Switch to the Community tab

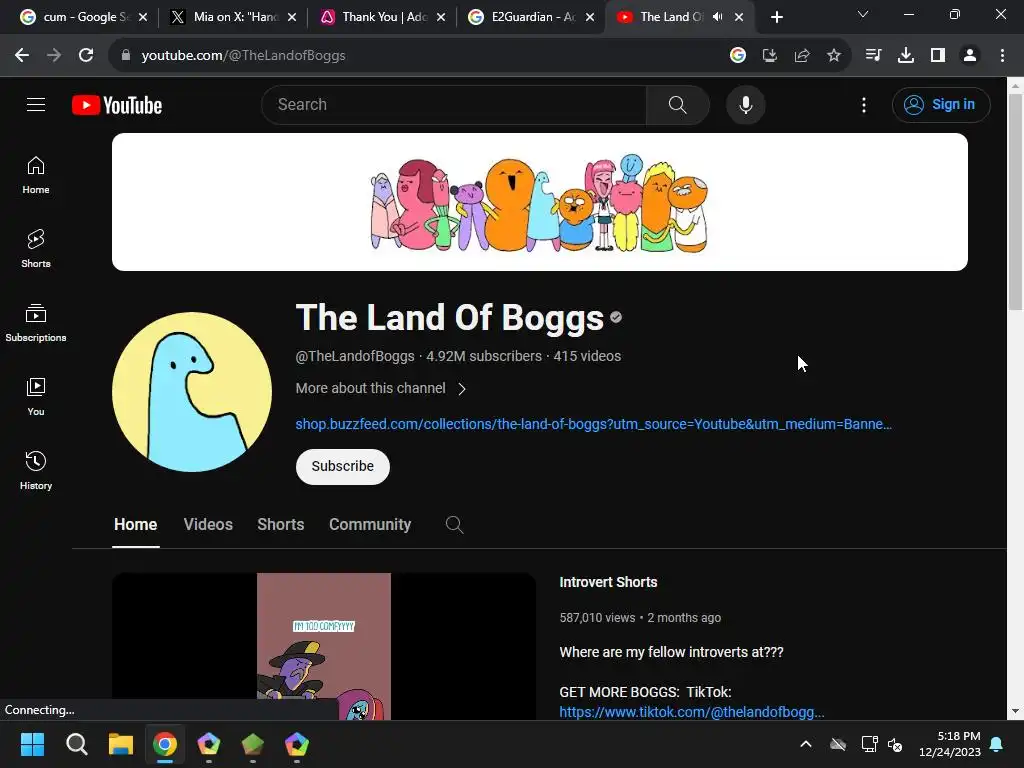[370, 524]
